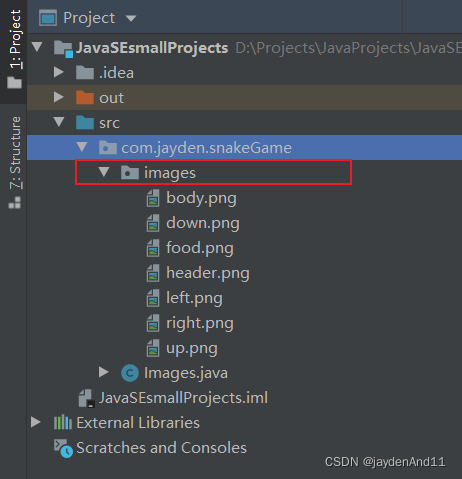Select the left.png file name
Image resolution: width=462 pixels, height=479 pixels.
click(x=194, y=298)
